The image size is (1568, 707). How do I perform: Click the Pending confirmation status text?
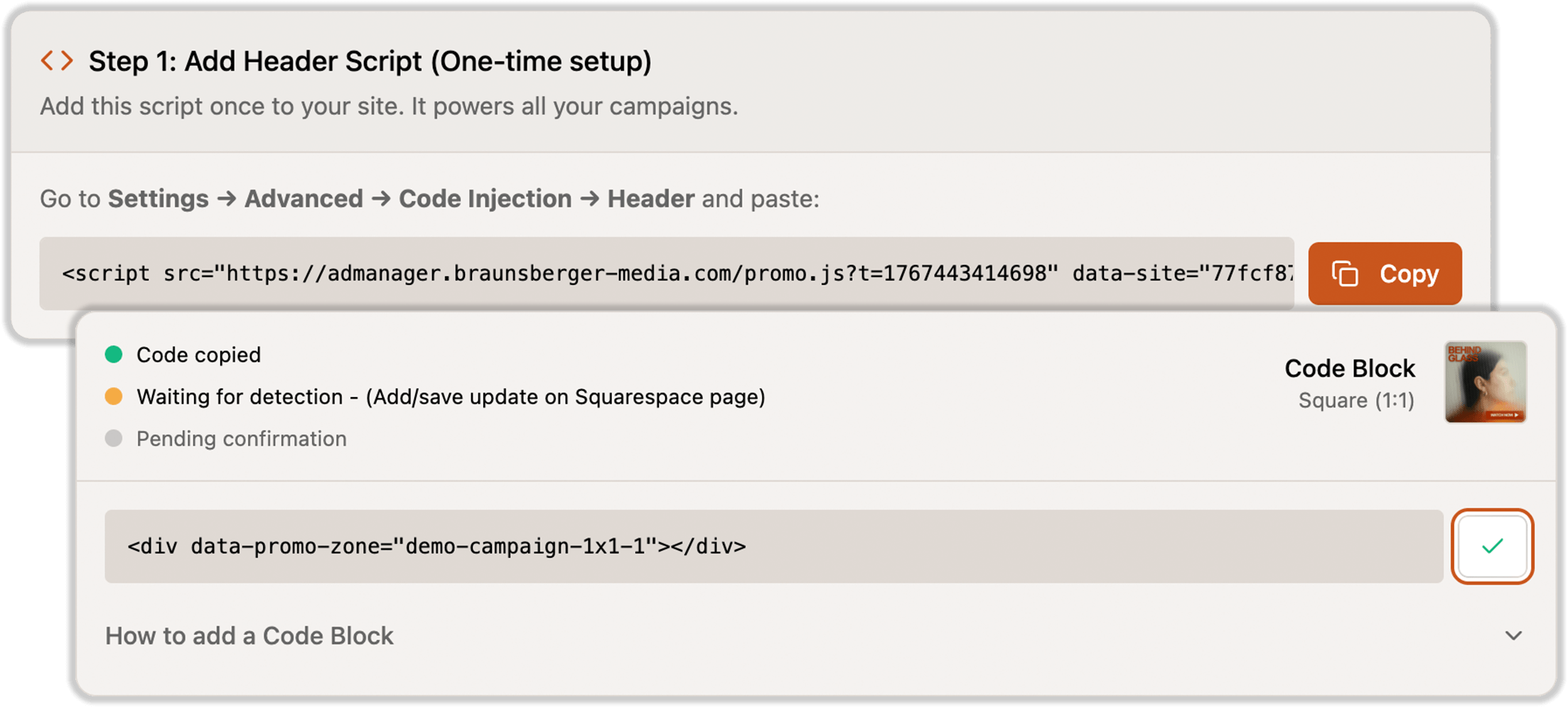coord(241,438)
